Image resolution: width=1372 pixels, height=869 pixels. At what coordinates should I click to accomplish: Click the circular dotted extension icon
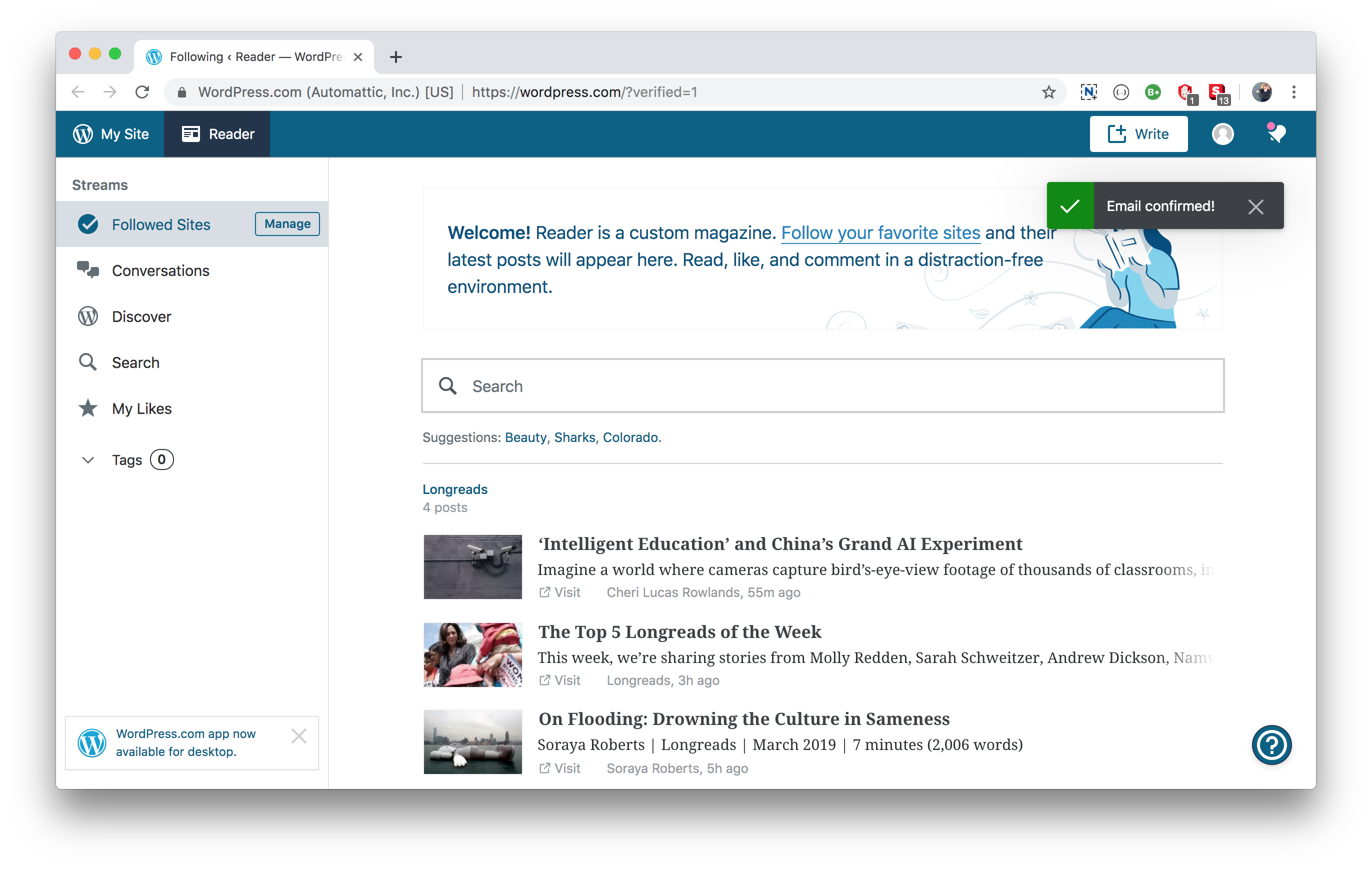(1120, 91)
